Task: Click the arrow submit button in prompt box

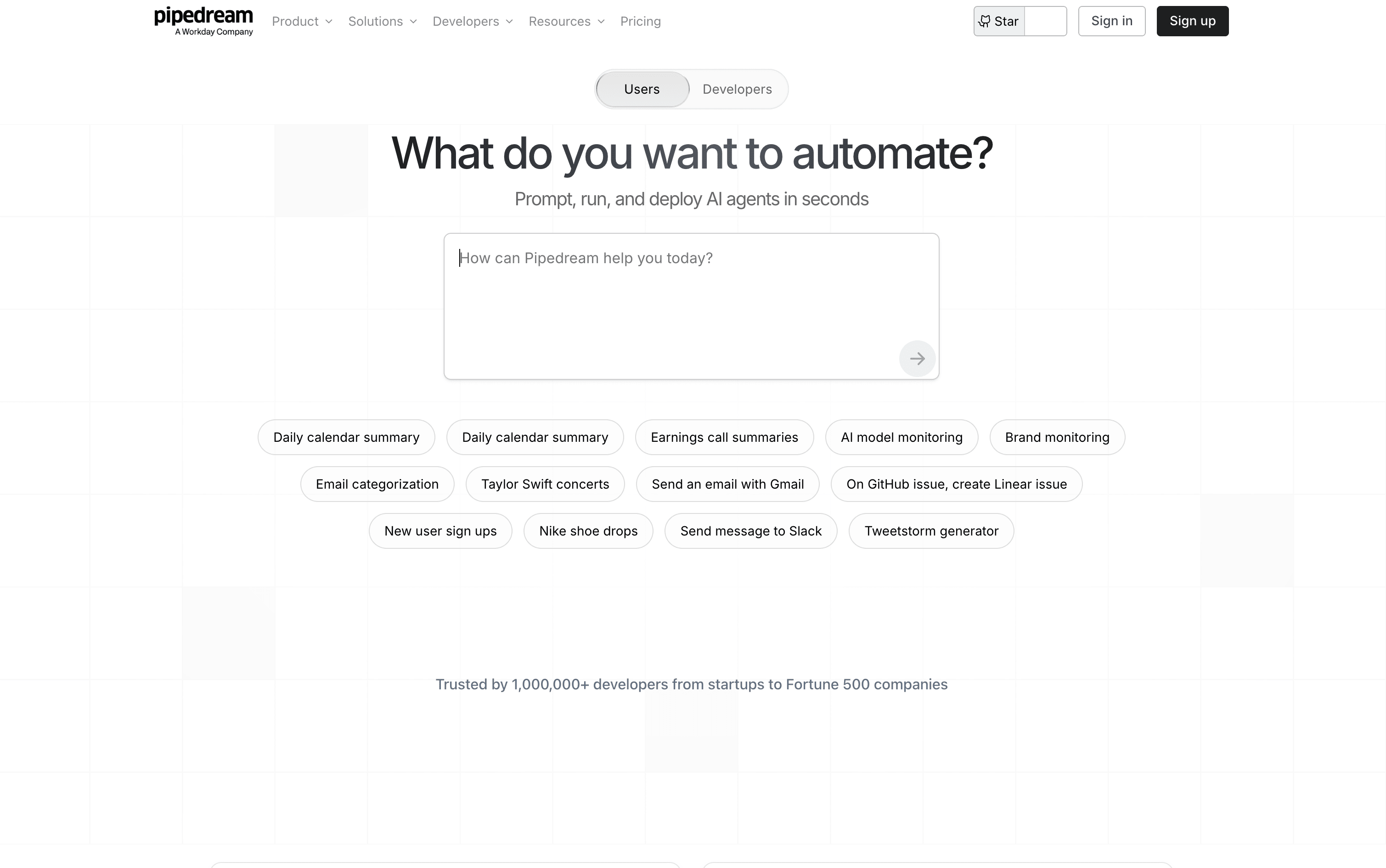Action: (917, 359)
